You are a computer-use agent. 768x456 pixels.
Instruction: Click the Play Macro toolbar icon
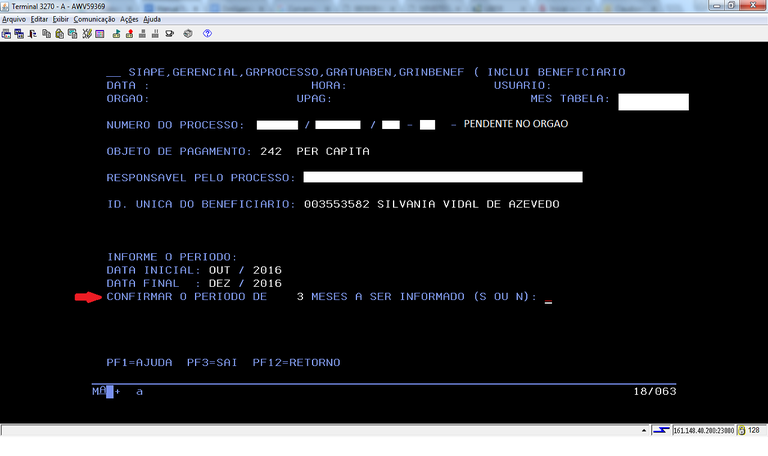(117, 34)
